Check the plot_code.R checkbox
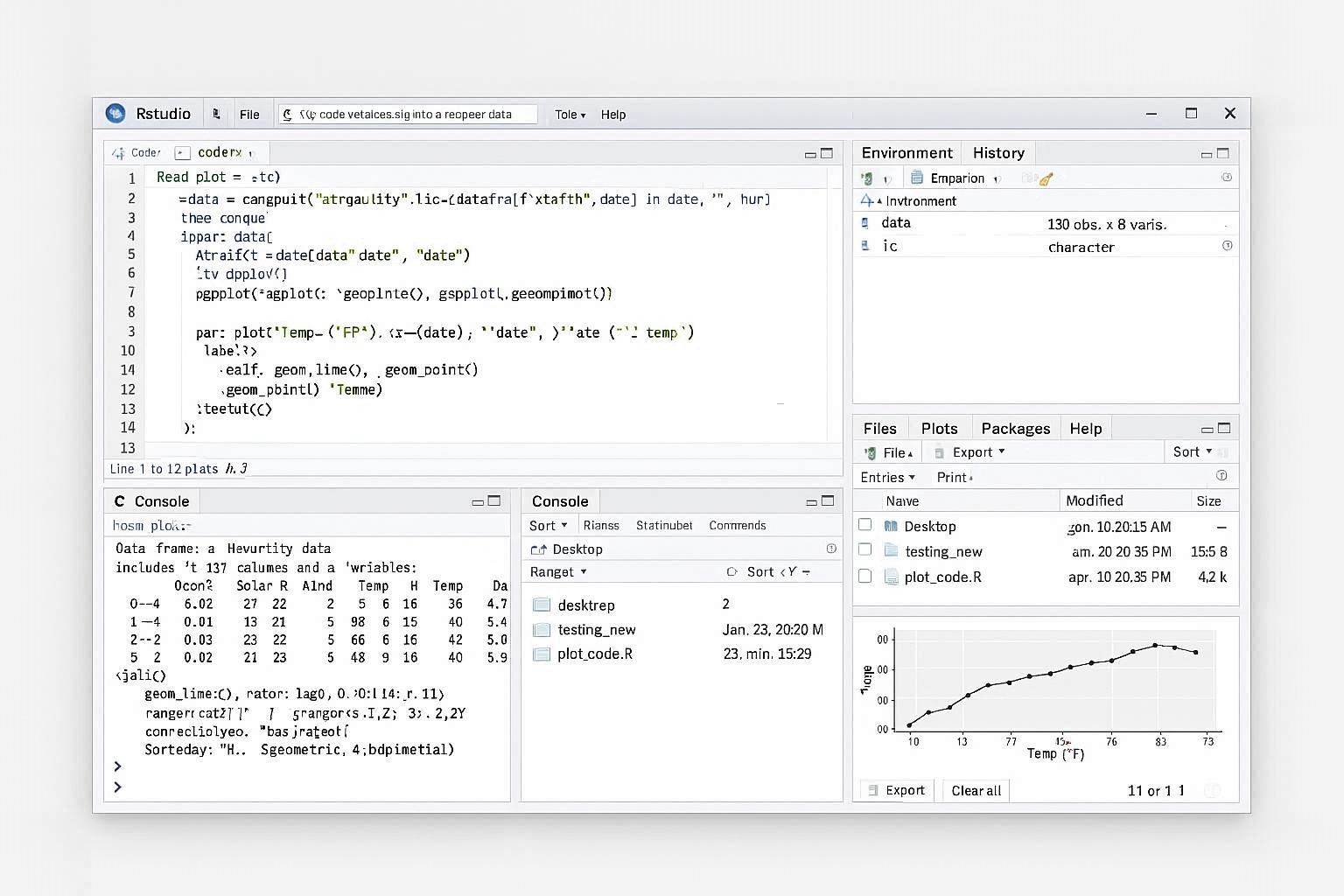Viewport: 1344px width, 896px height. (865, 577)
